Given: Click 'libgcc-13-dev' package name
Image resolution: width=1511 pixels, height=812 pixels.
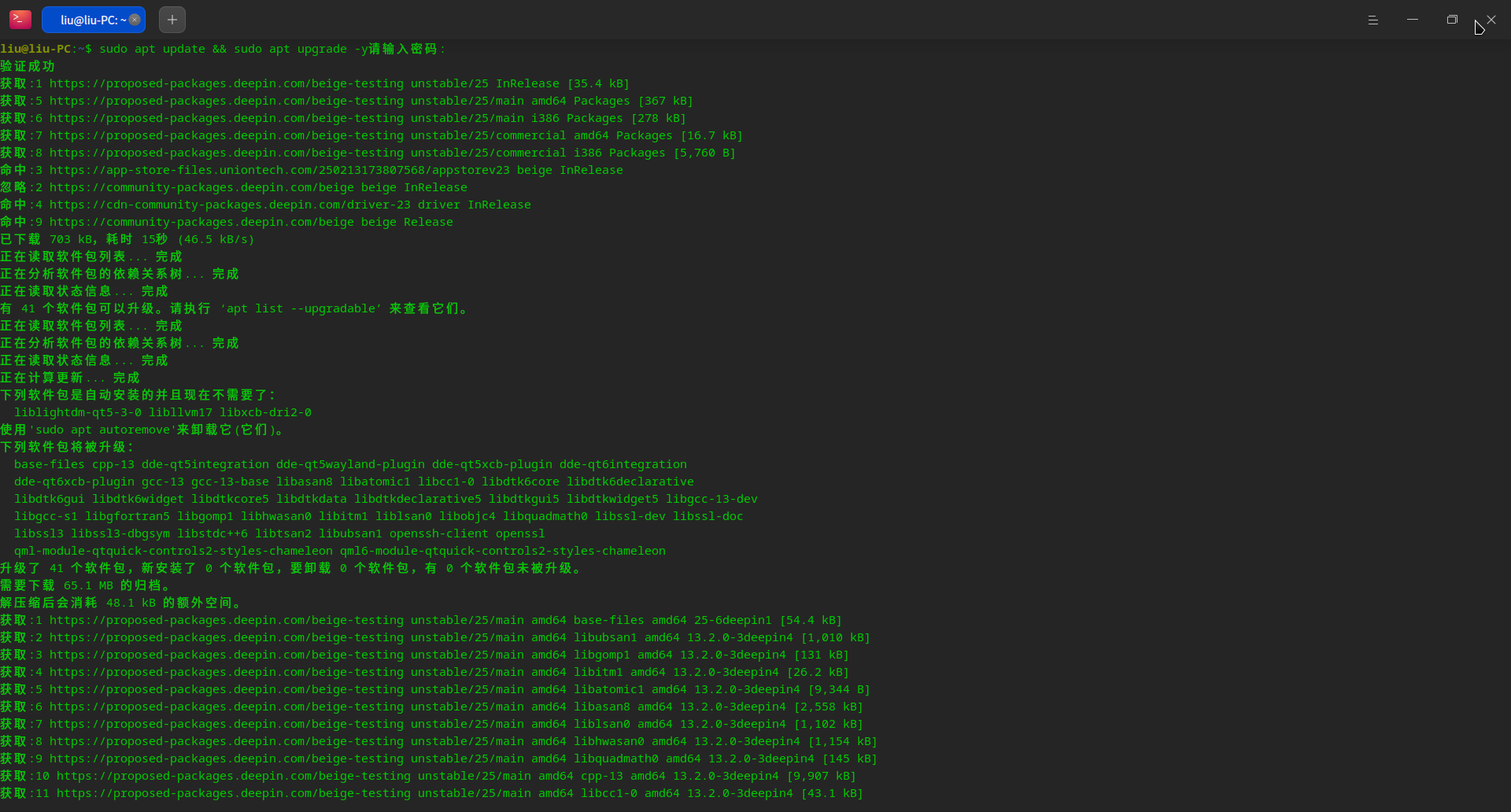Looking at the screenshot, I should click(x=711, y=499).
